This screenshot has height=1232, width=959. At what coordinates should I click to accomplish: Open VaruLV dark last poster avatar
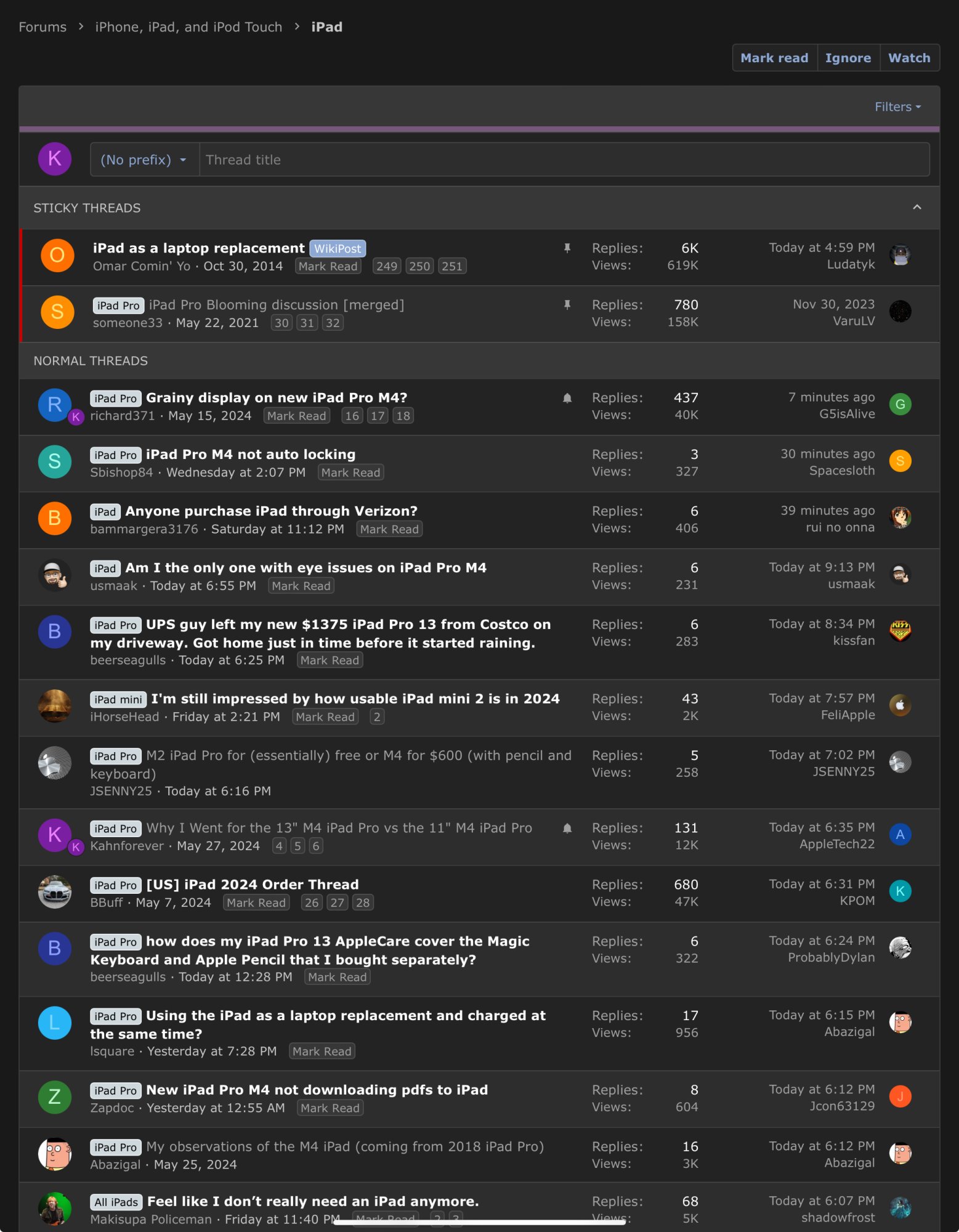tap(900, 311)
